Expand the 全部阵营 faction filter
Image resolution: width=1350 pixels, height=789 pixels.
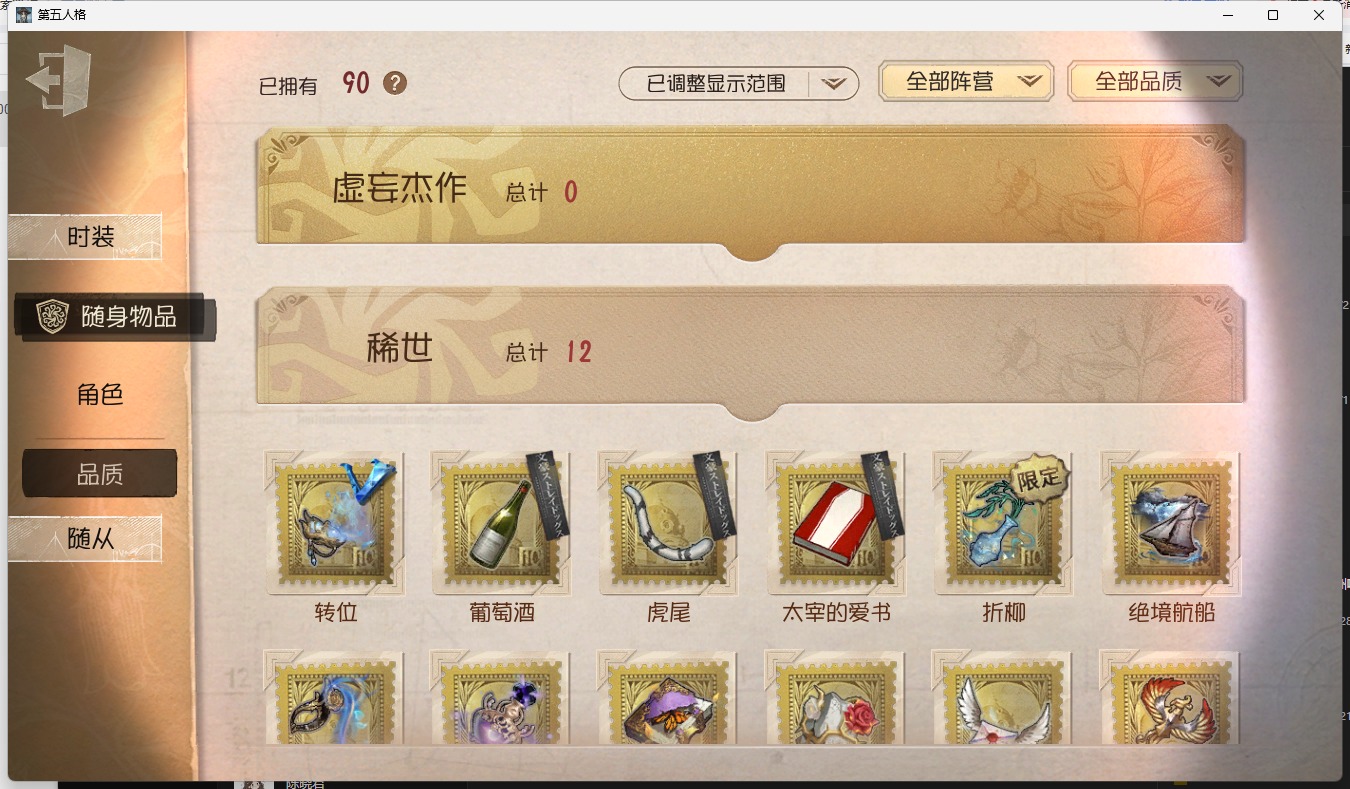pyautogui.click(x=966, y=82)
